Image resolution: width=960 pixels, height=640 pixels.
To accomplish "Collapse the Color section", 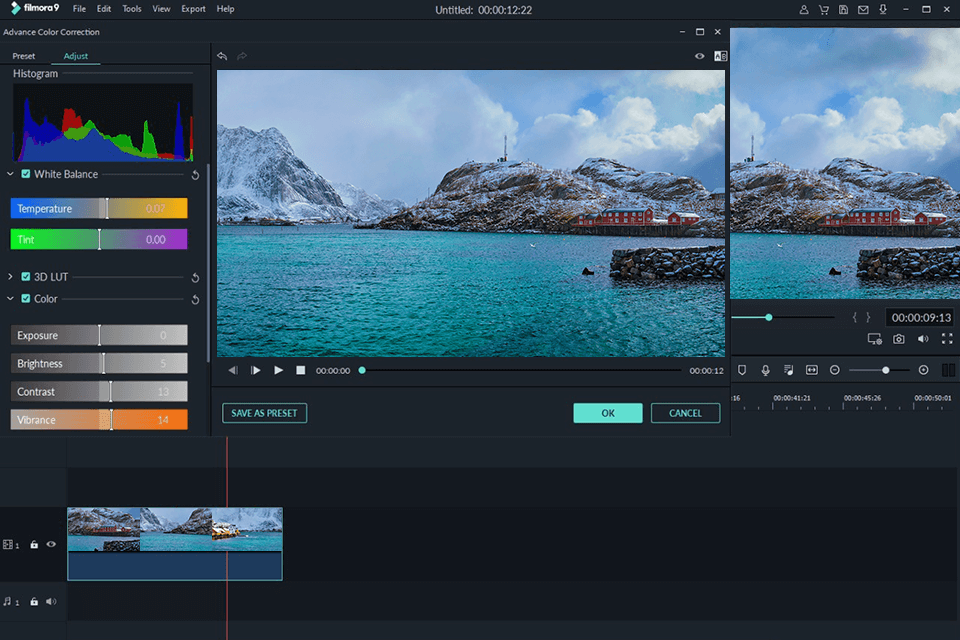I will (x=11, y=299).
